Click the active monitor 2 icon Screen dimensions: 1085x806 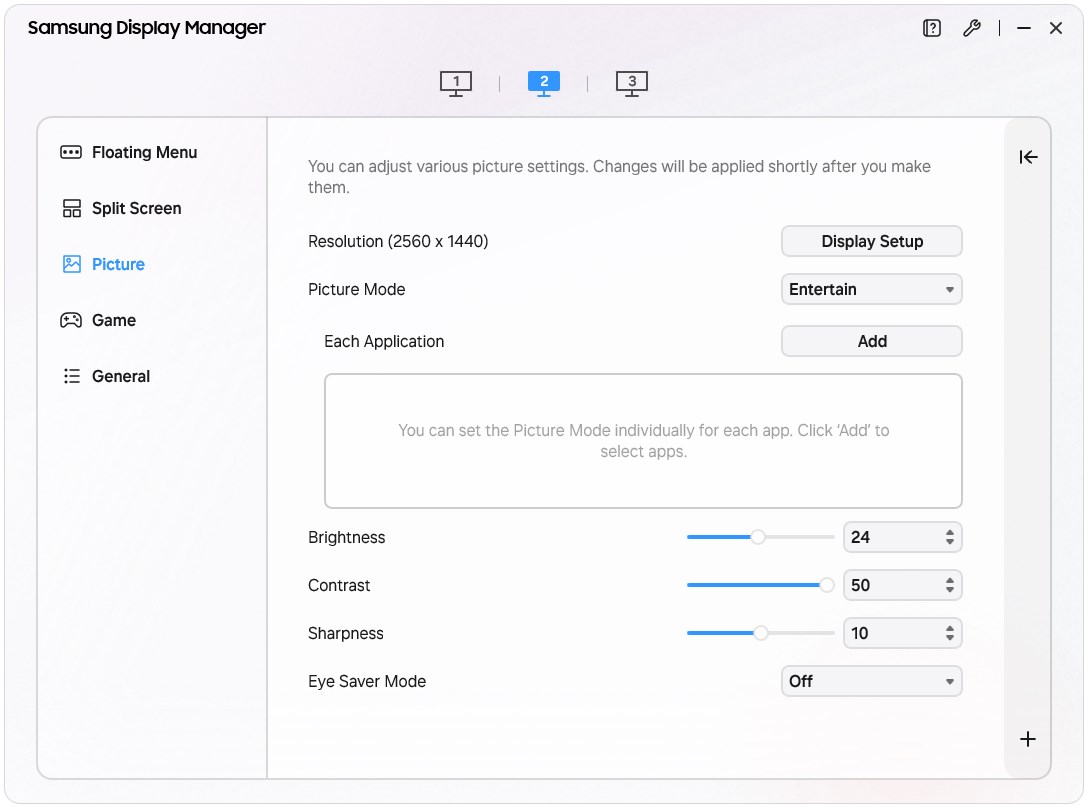click(544, 83)
